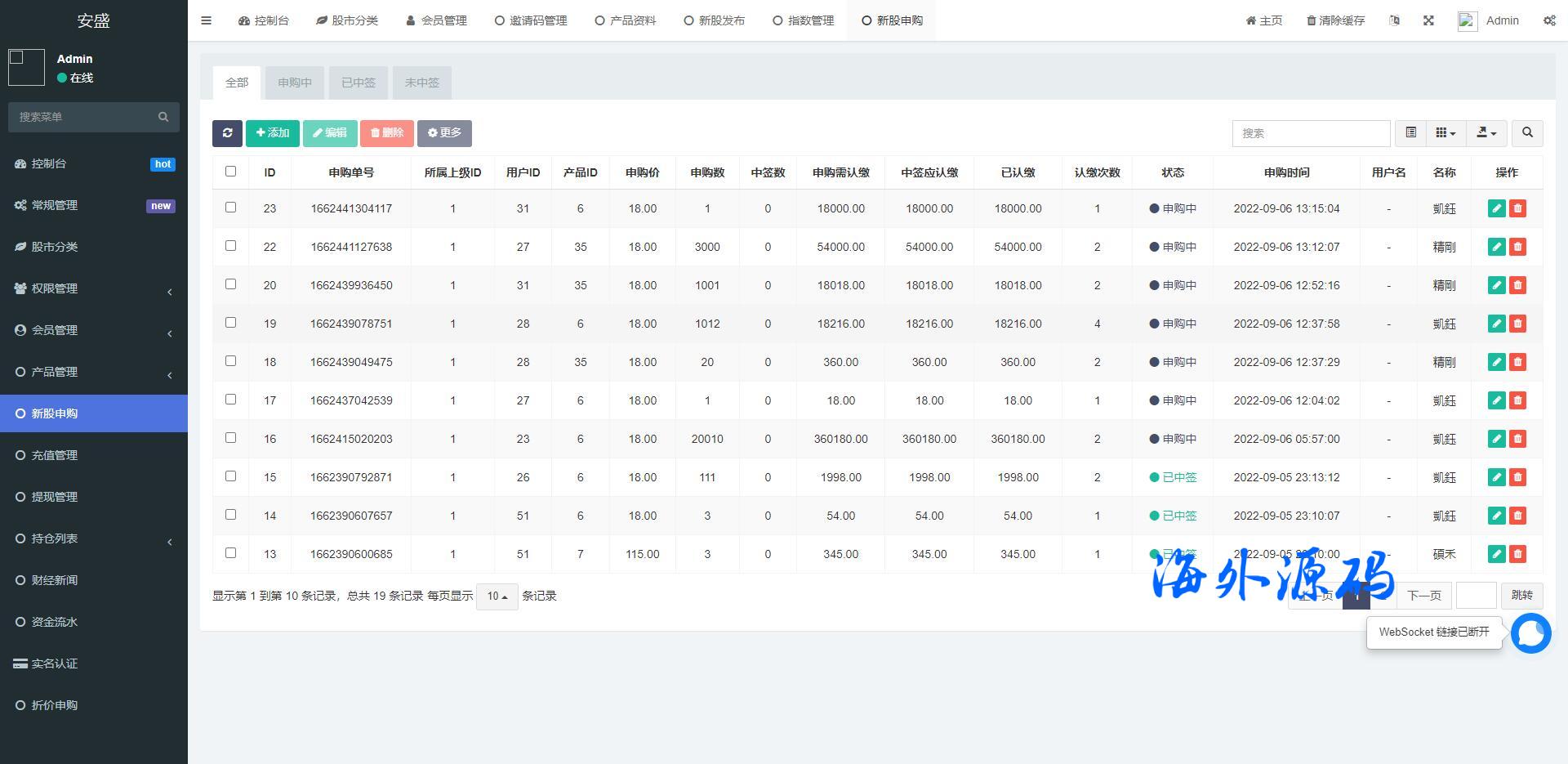Screen dimensions: 1568x764
Task: Expand 会员管理 in the sidebar
Action: pyautogui.click(x=94, y=330)
